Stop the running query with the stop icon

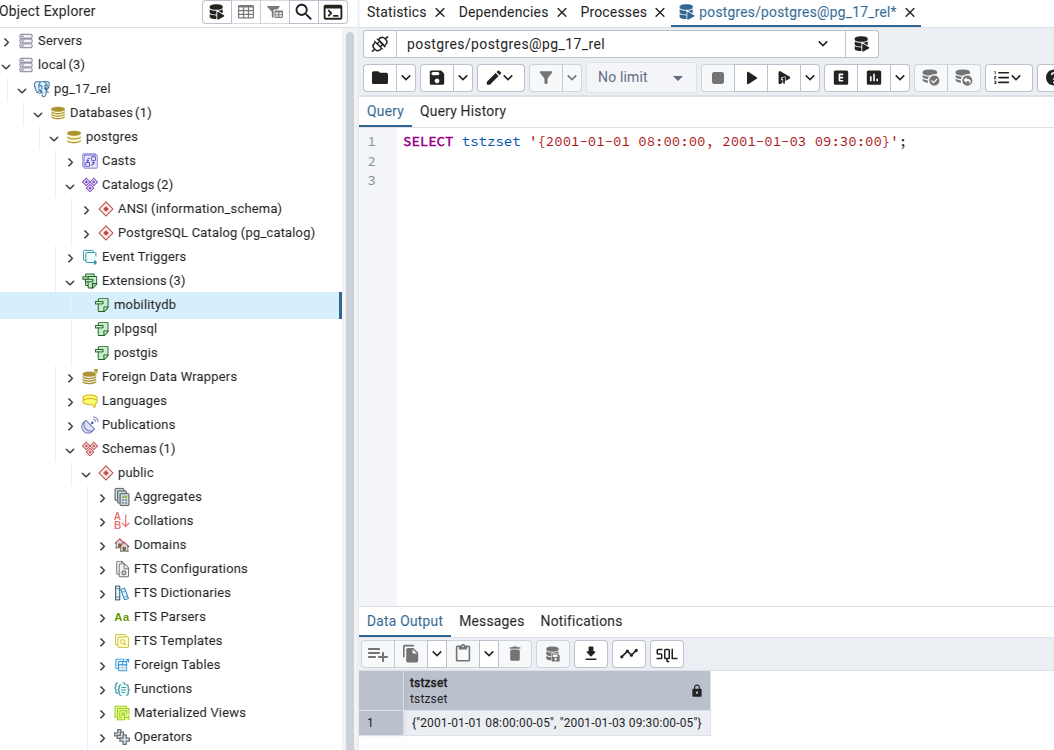coord(717,77)
